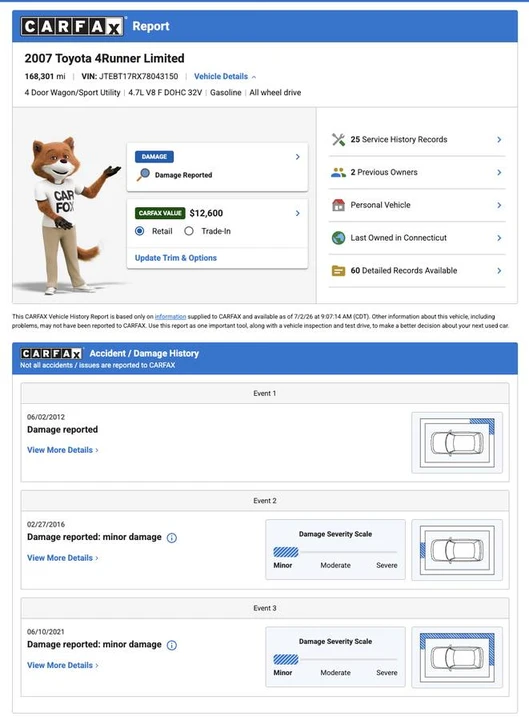Click the underlined information link in disclaimer
Viewport: 529px width, 720px height.
(170, 316)
